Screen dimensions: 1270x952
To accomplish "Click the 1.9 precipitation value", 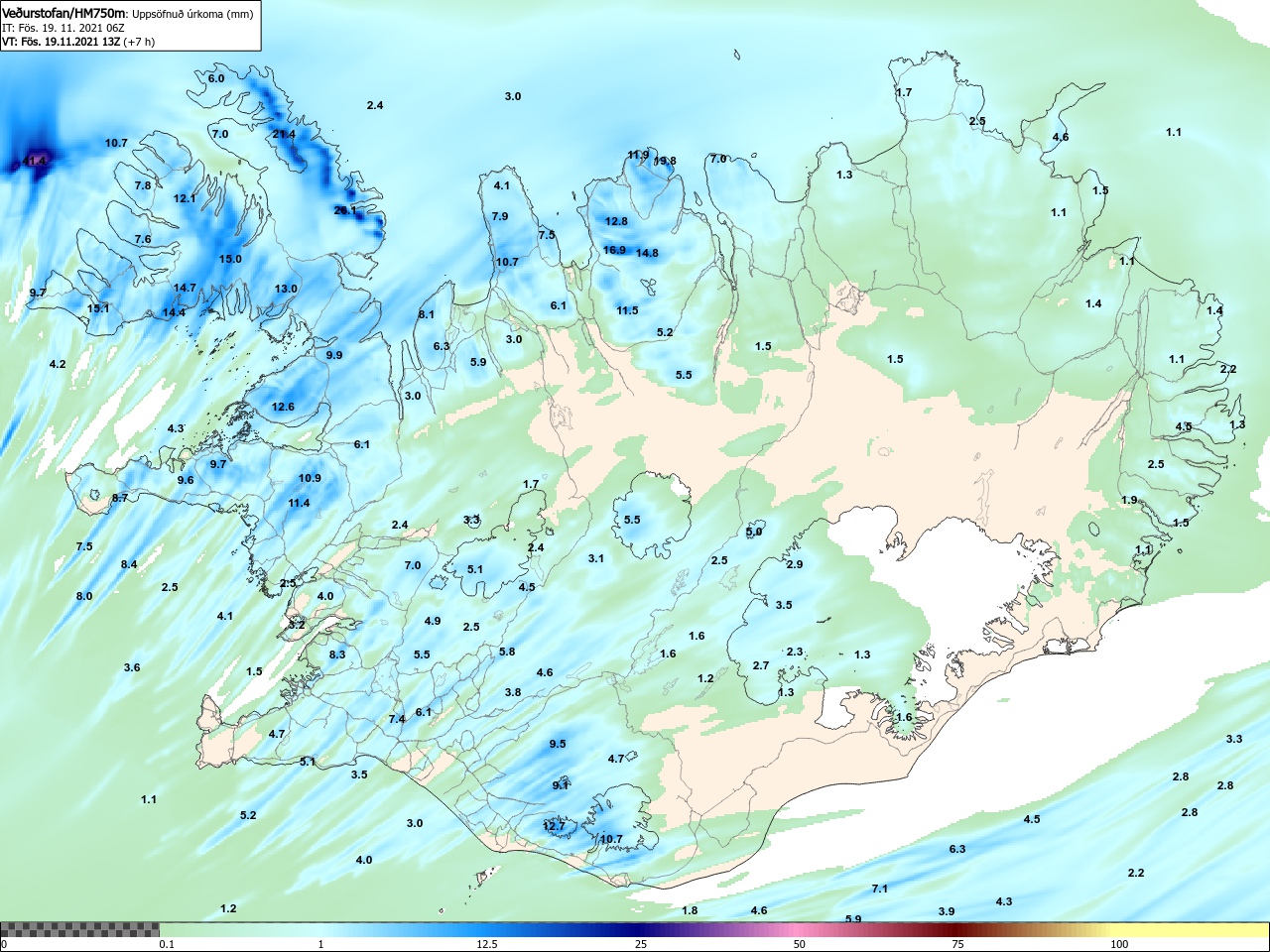I will click(x=1130, y=500).
